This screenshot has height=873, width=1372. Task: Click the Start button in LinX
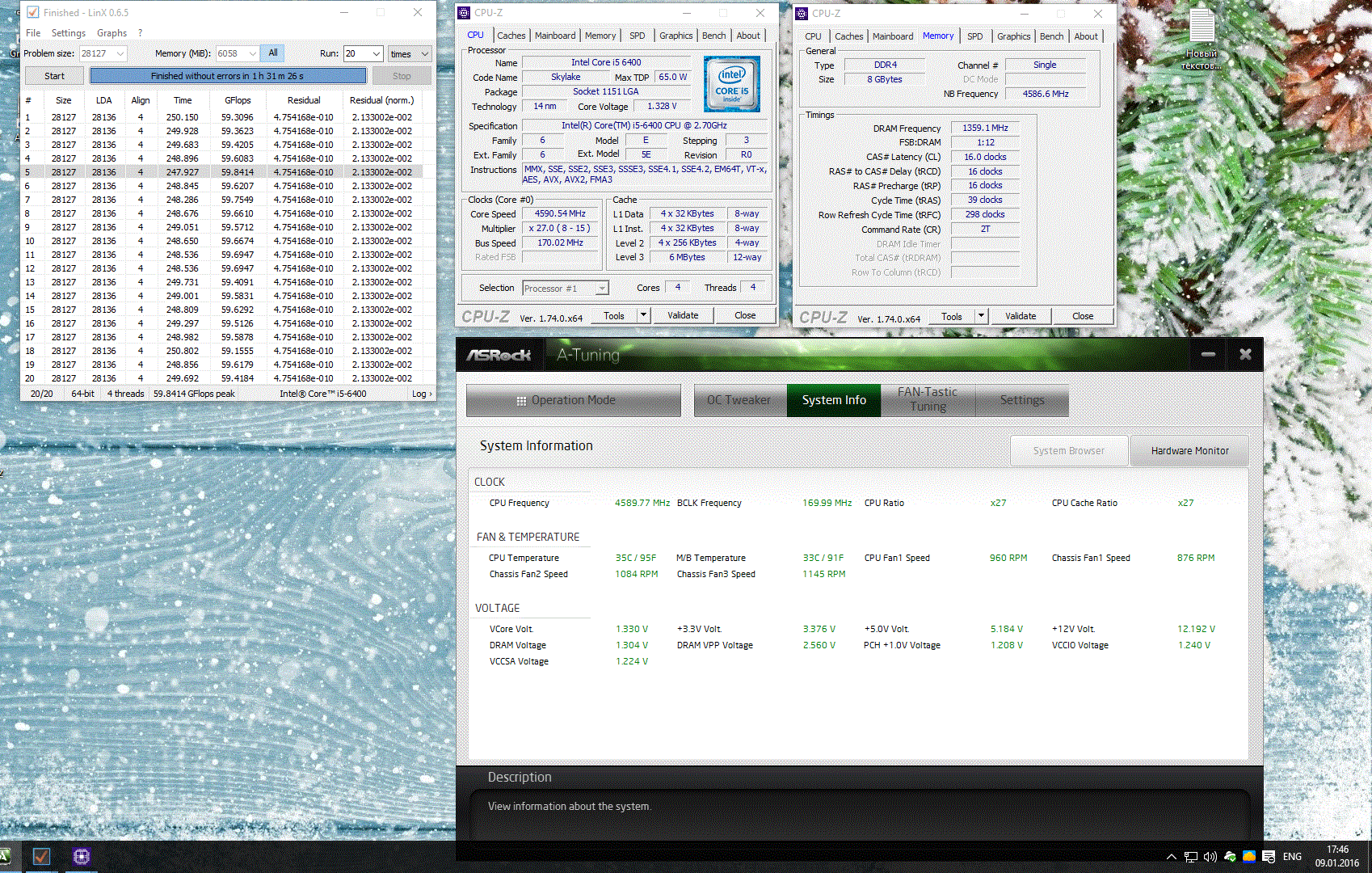(54, 76)
